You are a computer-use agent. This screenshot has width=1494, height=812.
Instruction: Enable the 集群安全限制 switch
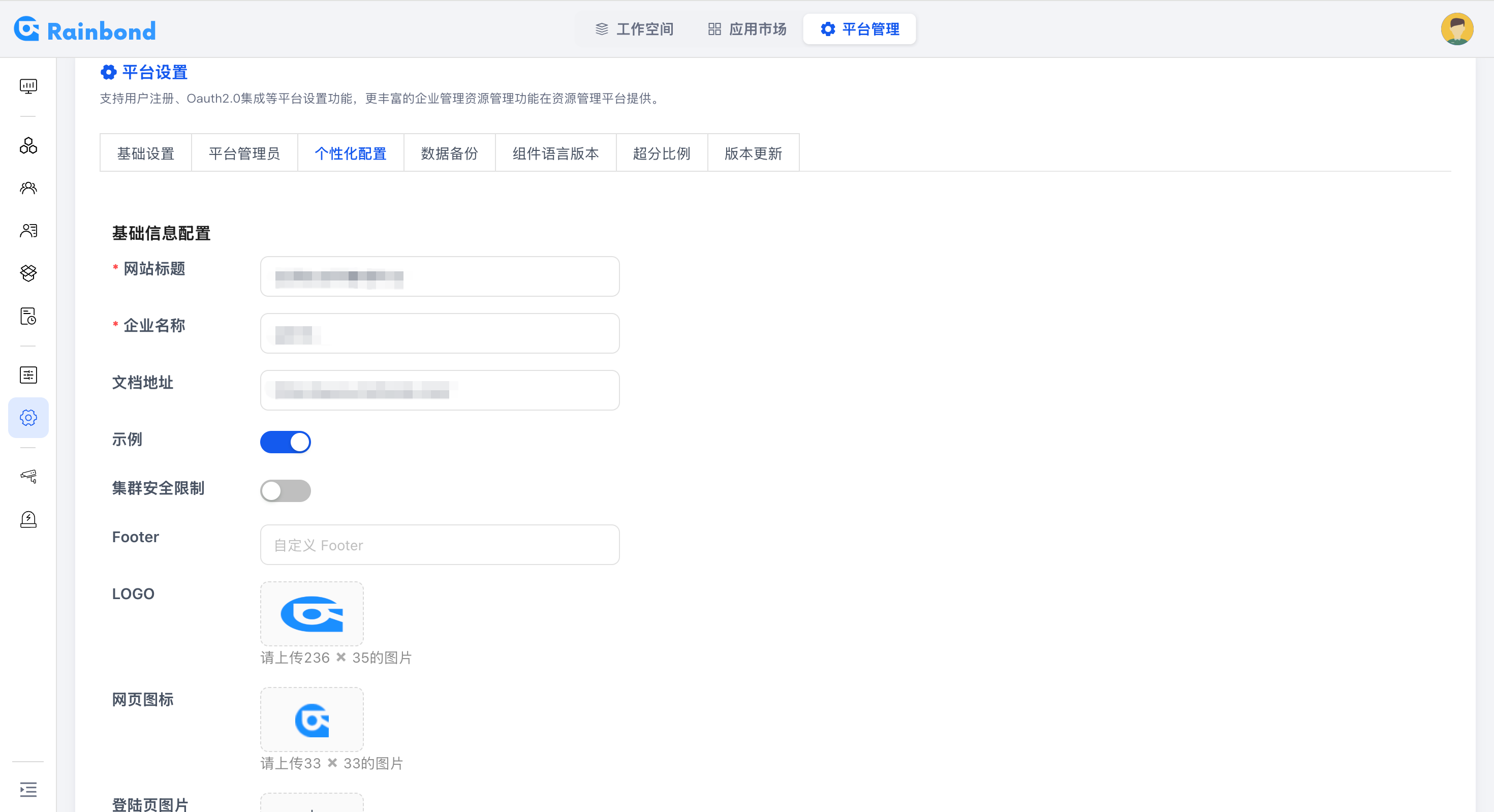point(286,491)
